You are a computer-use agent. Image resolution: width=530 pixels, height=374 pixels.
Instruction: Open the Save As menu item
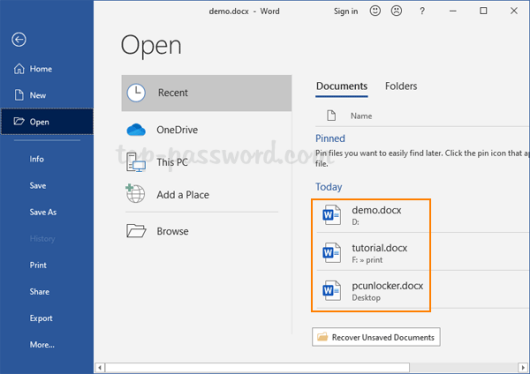coord(43,212)
